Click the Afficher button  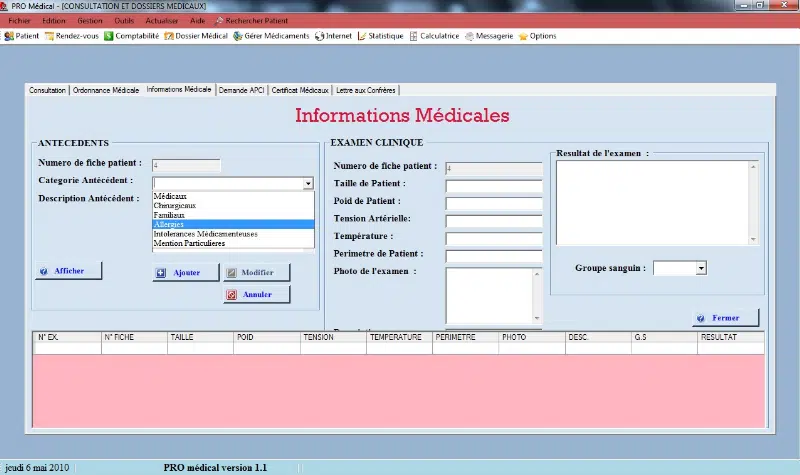click(x=68, y=271)
